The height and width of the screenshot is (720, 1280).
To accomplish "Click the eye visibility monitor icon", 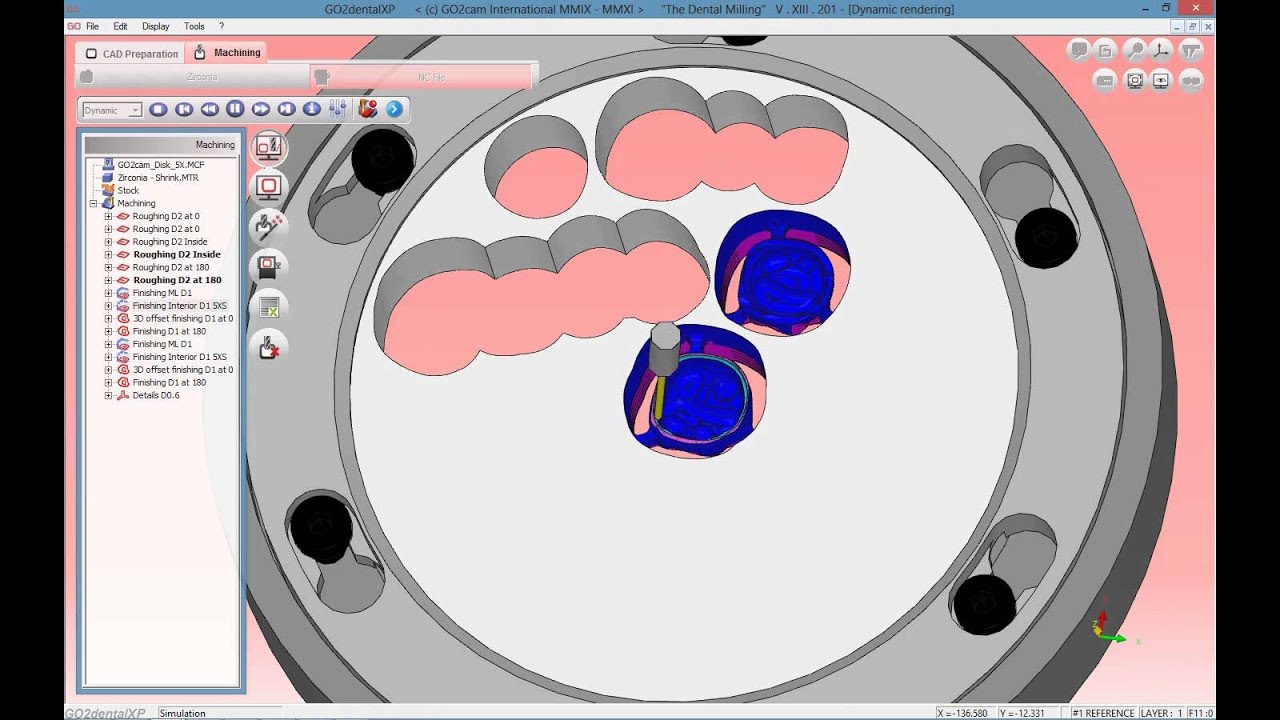I will [x=1161, y=81].
